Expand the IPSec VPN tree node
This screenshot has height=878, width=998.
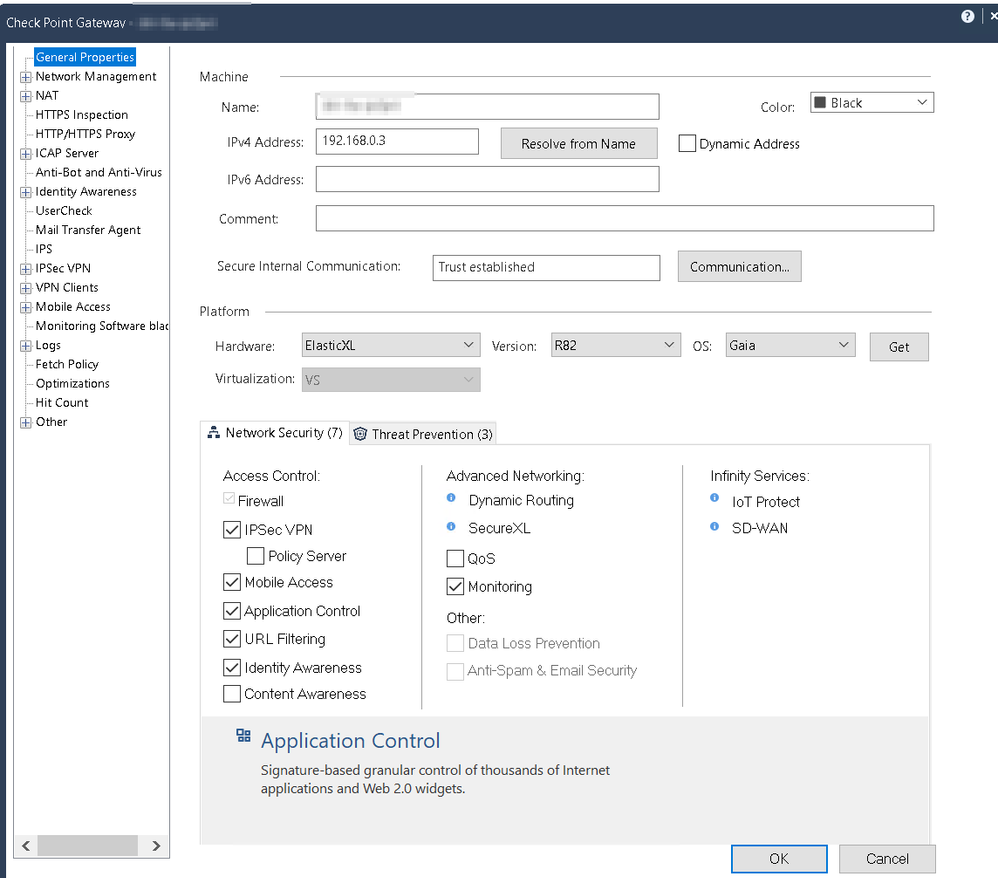tap(25, 269)
